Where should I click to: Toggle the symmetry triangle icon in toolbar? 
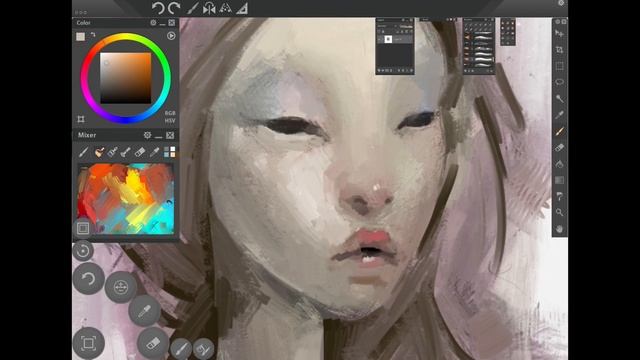(x=225, y=8)
